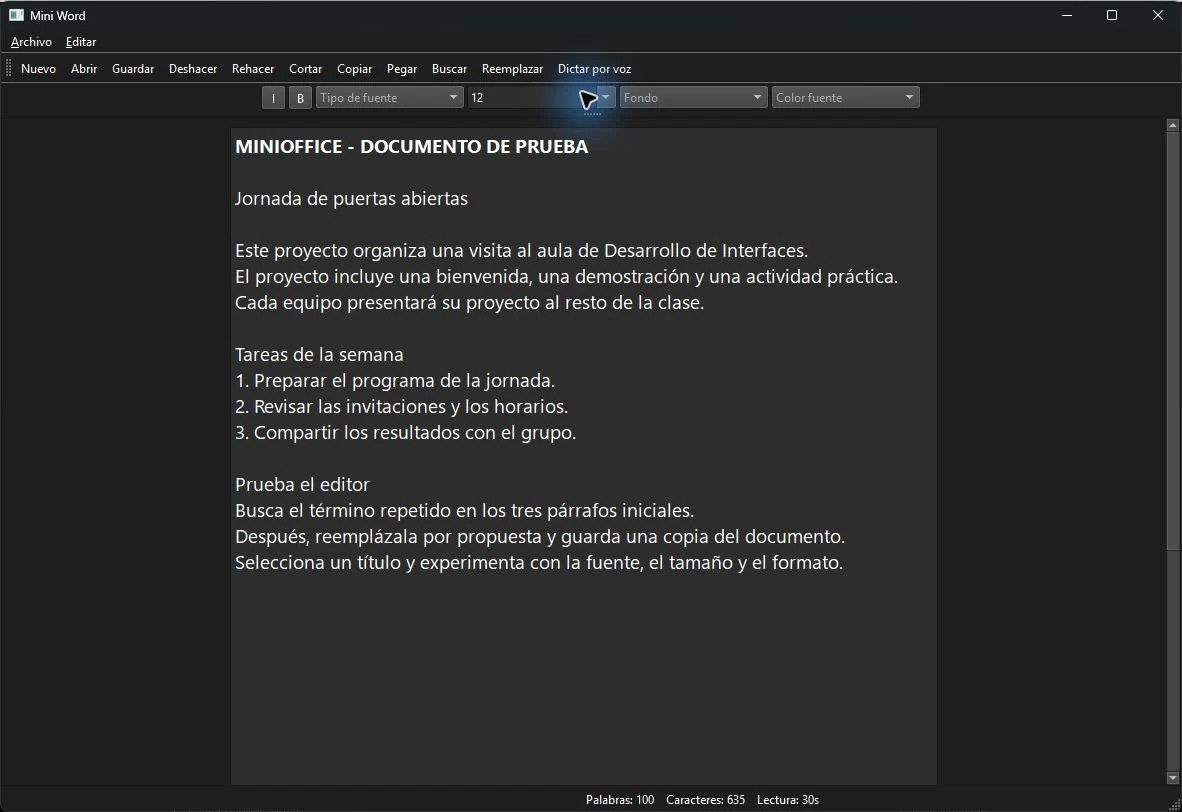Click Reemplazar in the toolbar
Screen dimensions: 1182x812
coord(512,69)
